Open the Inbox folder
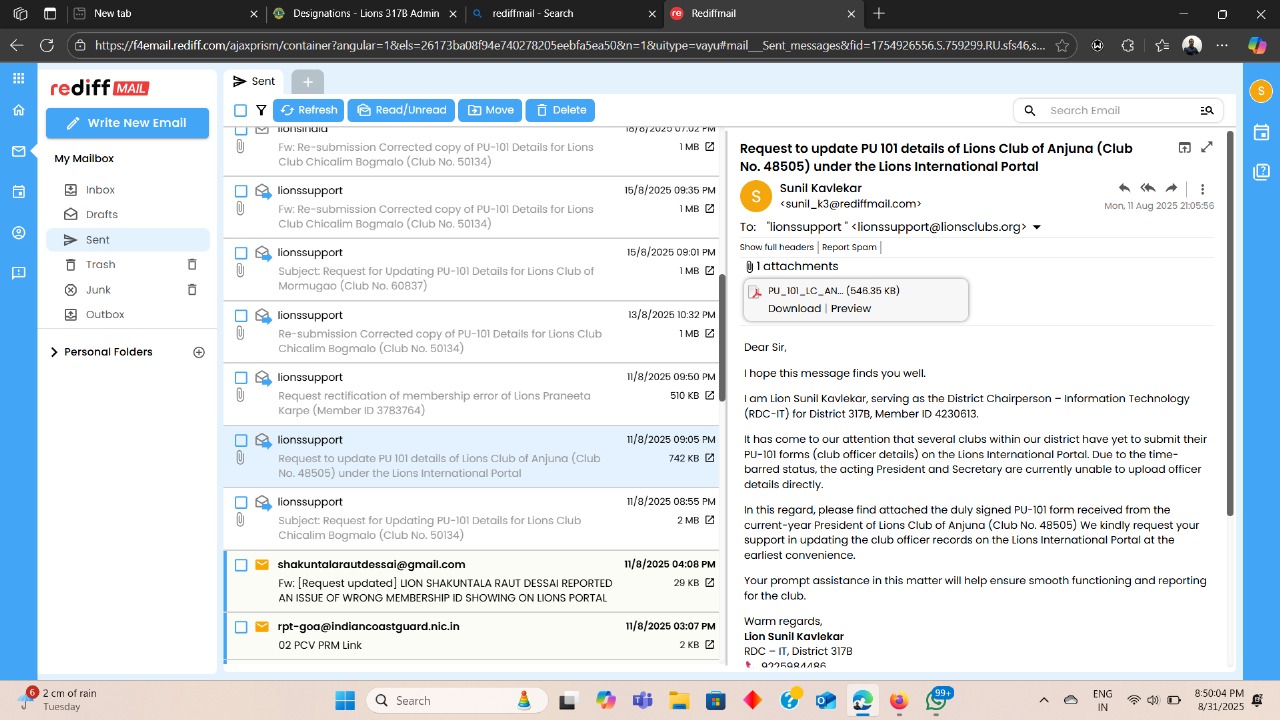The image size is (1280, 720). [100, 190]
